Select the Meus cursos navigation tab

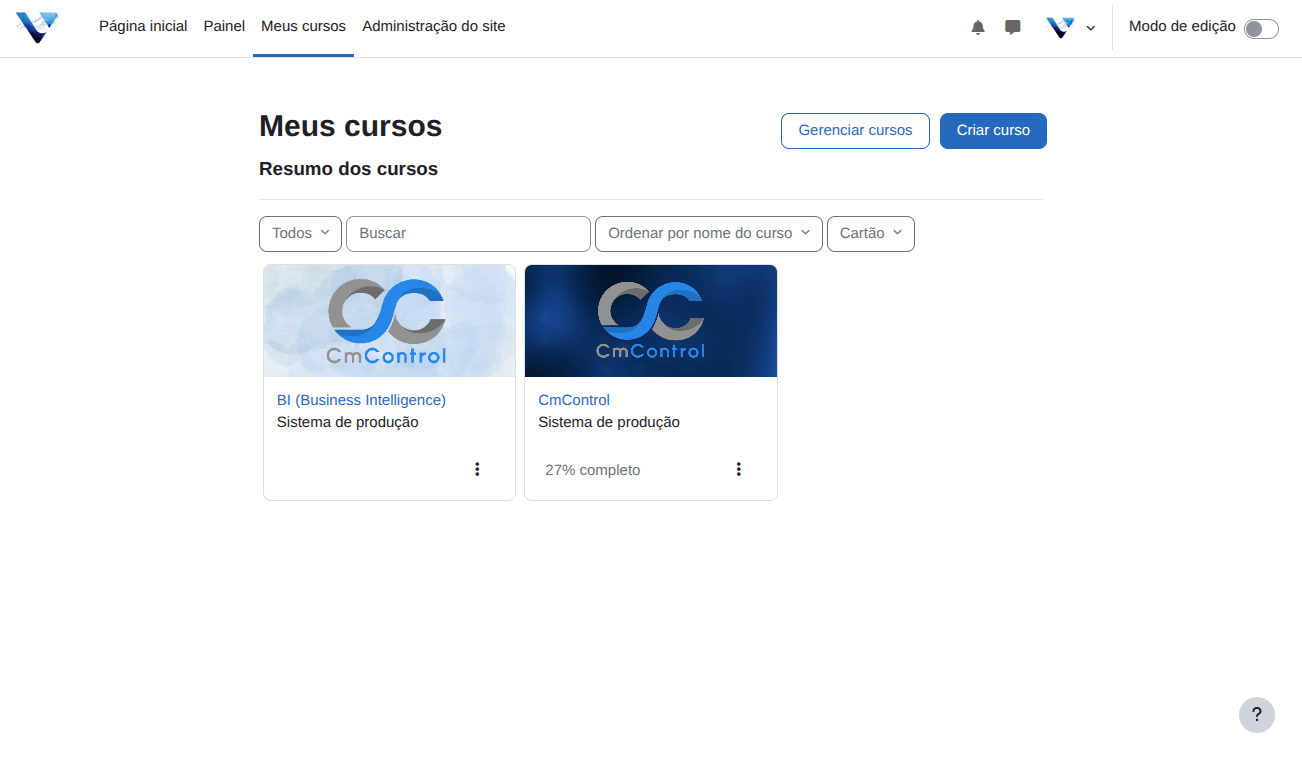pos(303,27)
